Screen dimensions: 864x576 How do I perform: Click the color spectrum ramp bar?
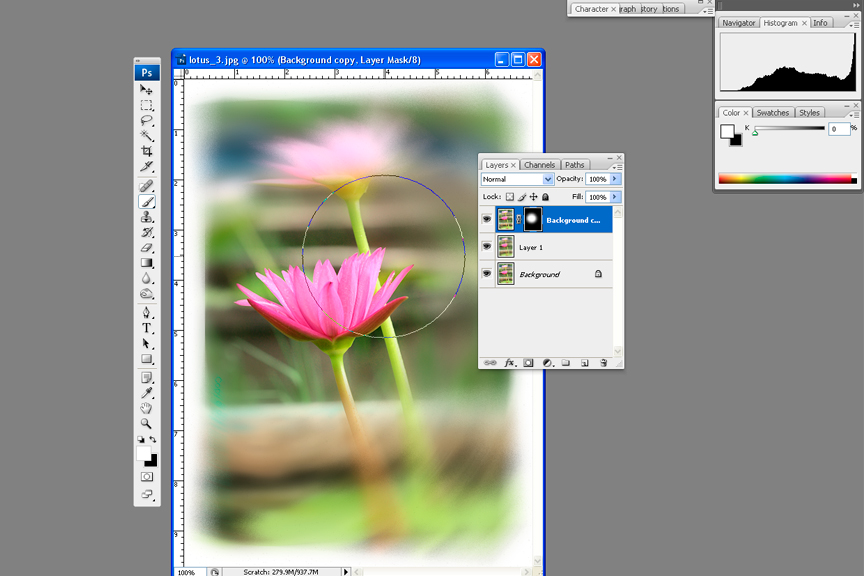tap(787, 180)
